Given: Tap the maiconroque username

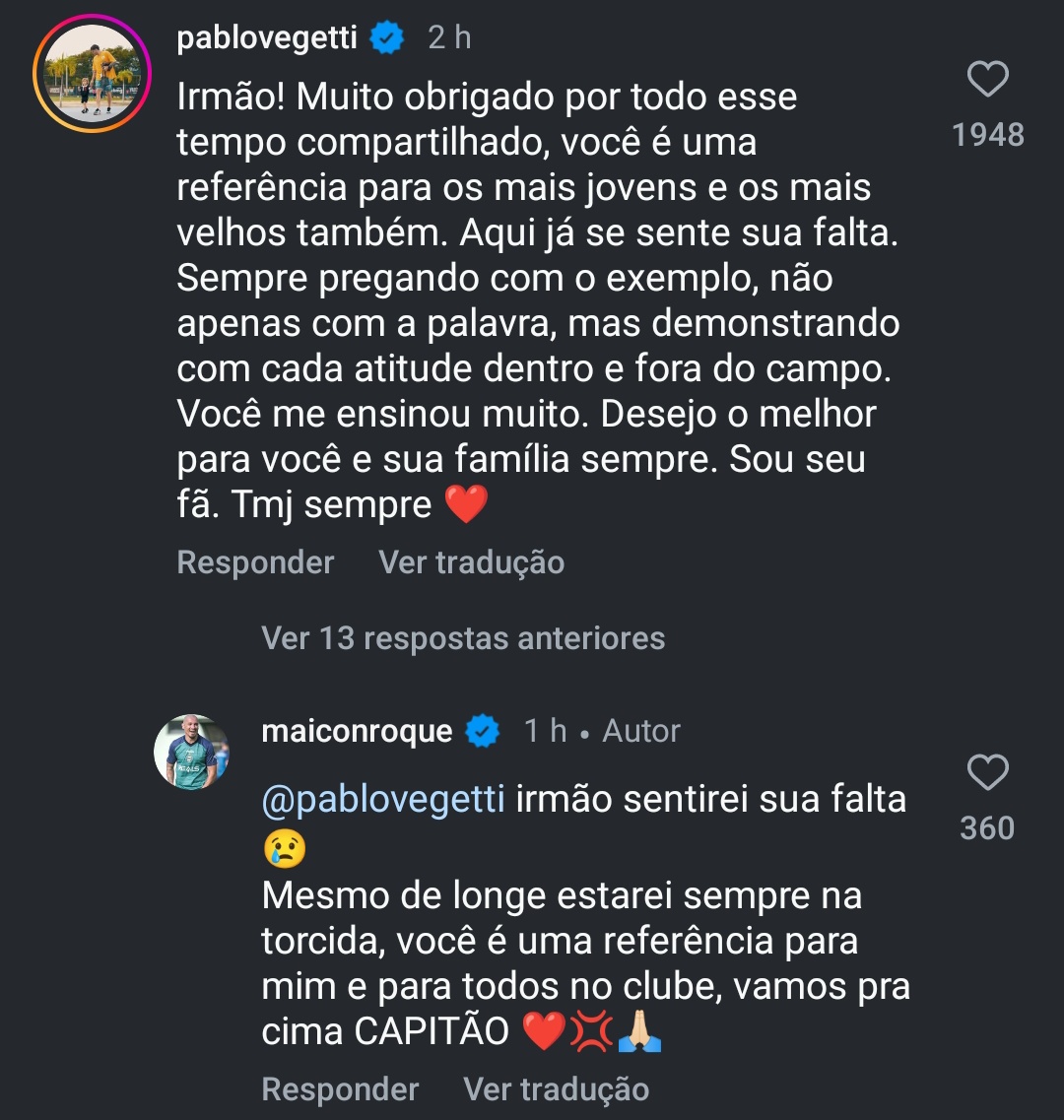Looking at the screenshot, I should tap(357, 731).
